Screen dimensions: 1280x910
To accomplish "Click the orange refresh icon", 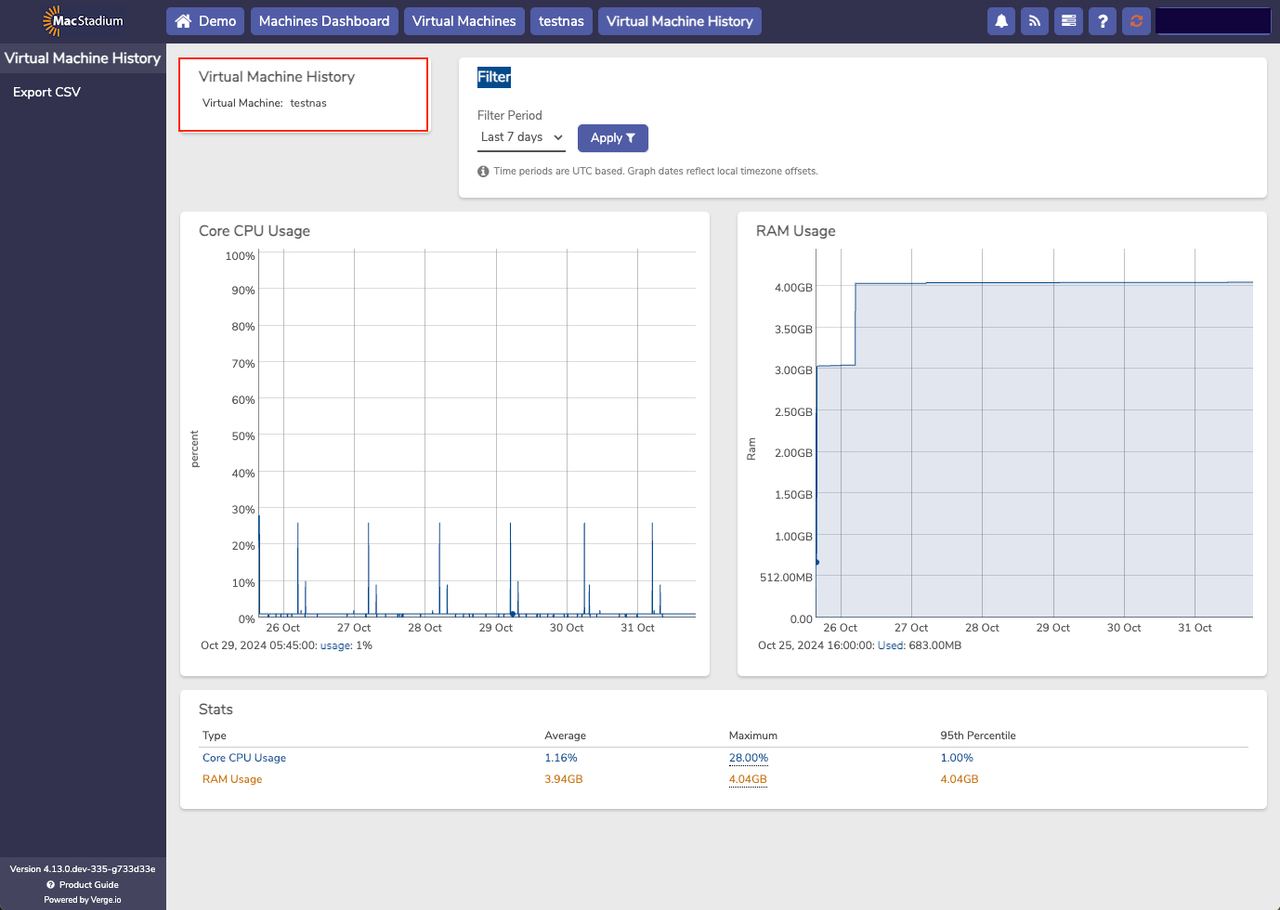I will (x=1135, y=21).
